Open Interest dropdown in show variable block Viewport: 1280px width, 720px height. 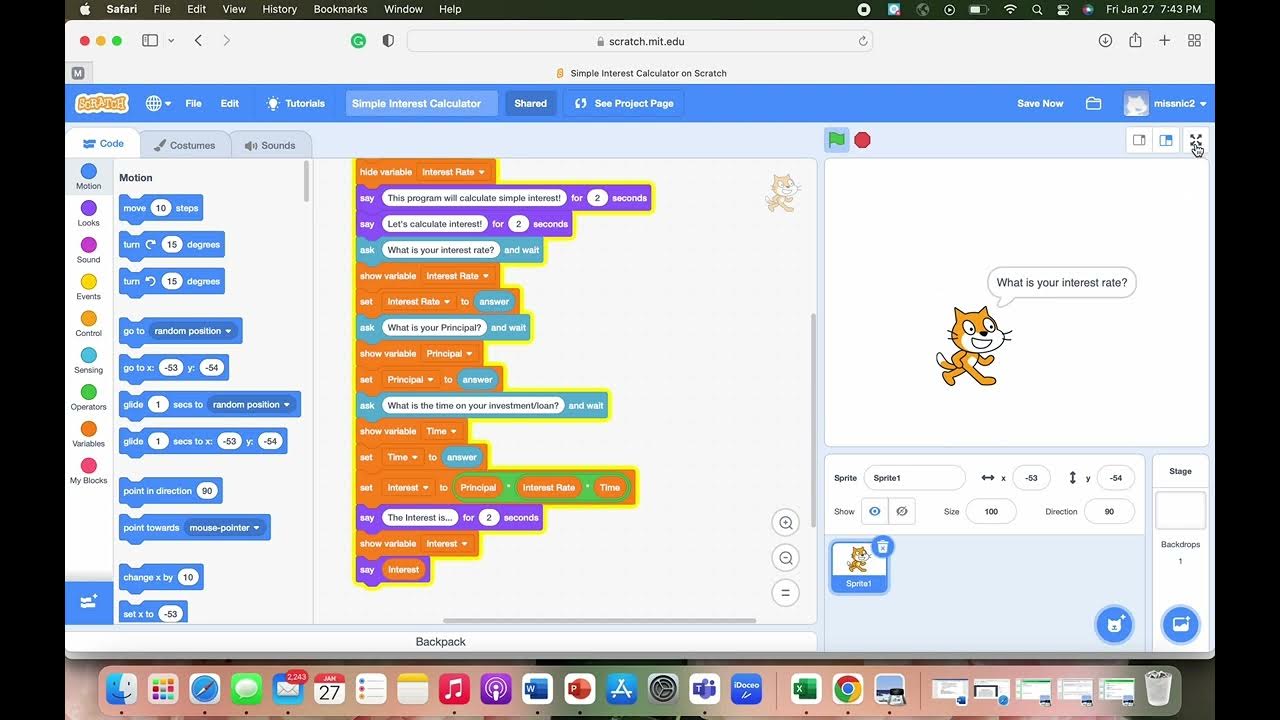pos(447,544)
